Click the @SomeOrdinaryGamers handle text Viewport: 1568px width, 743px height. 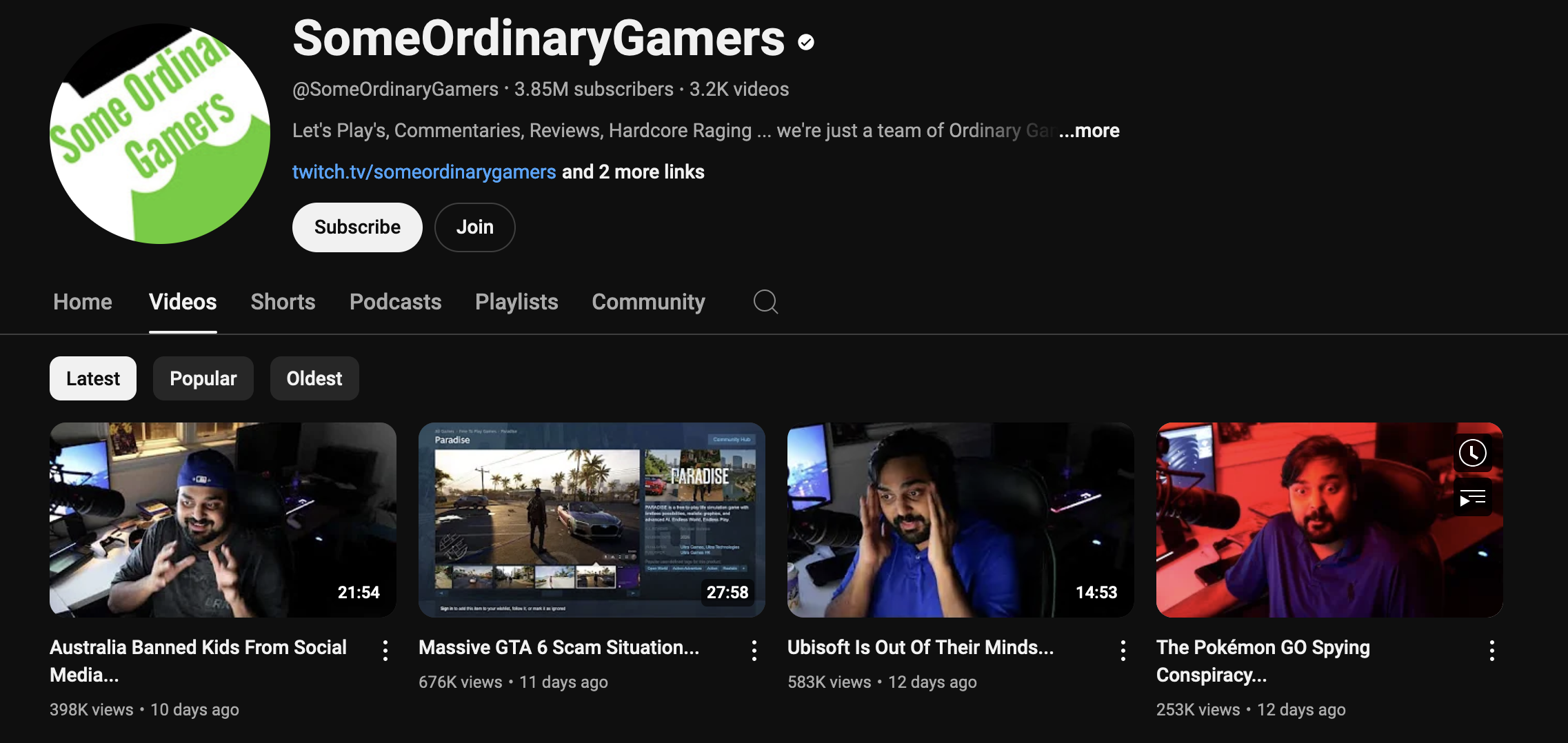click(x=395, y=89)
